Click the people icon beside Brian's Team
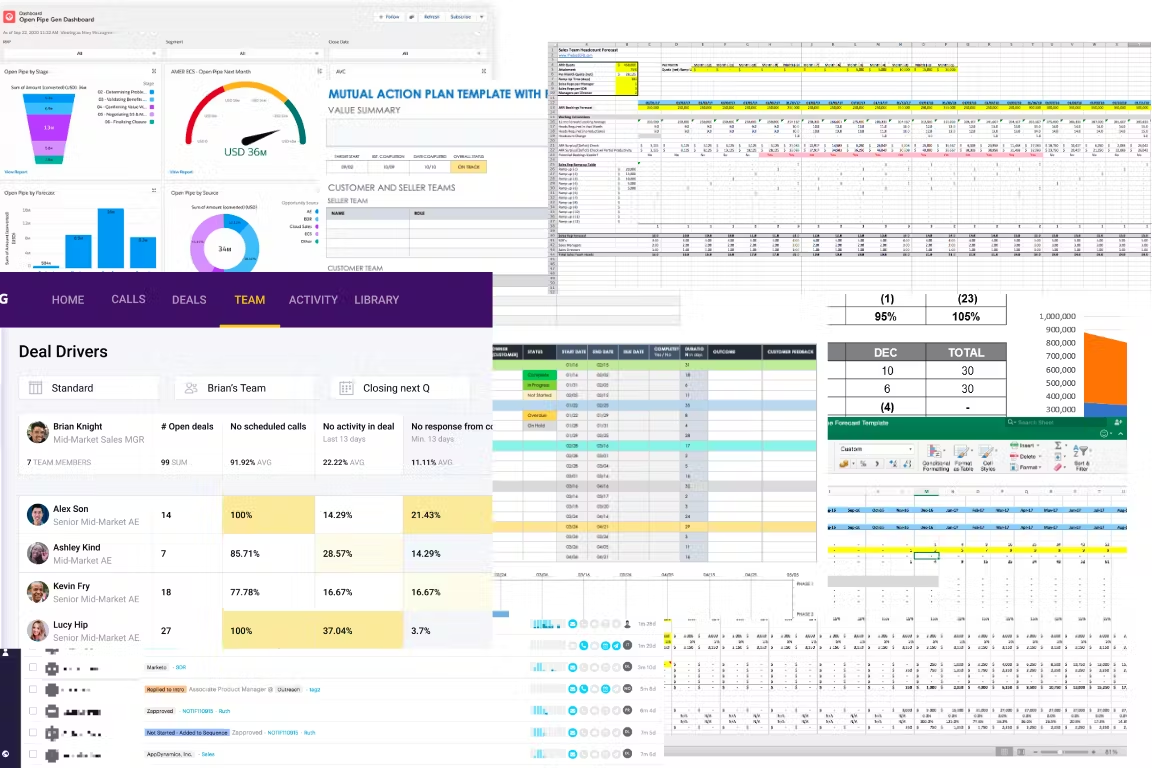The height and width of the screenshot is (768, 1152). coord(191,388)
